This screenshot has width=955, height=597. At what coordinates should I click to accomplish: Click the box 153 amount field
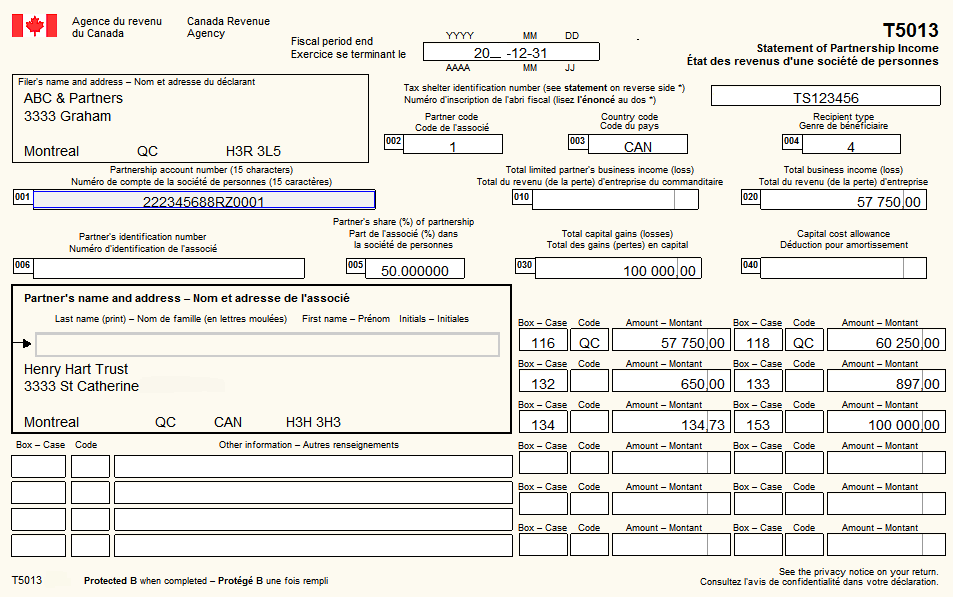[884, 424]
